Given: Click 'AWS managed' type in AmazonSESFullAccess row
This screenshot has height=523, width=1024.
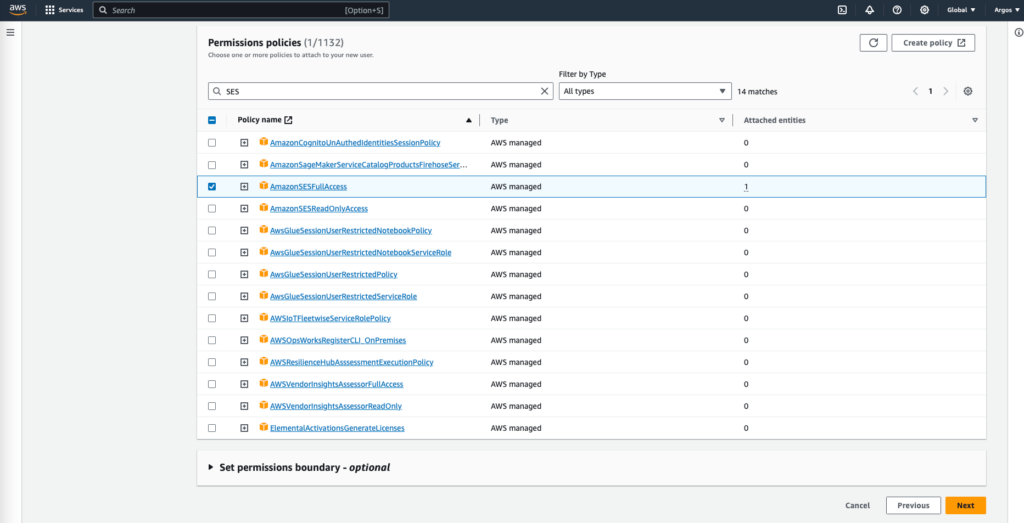Looking at the screenshot, I should [x=516, y=187].
